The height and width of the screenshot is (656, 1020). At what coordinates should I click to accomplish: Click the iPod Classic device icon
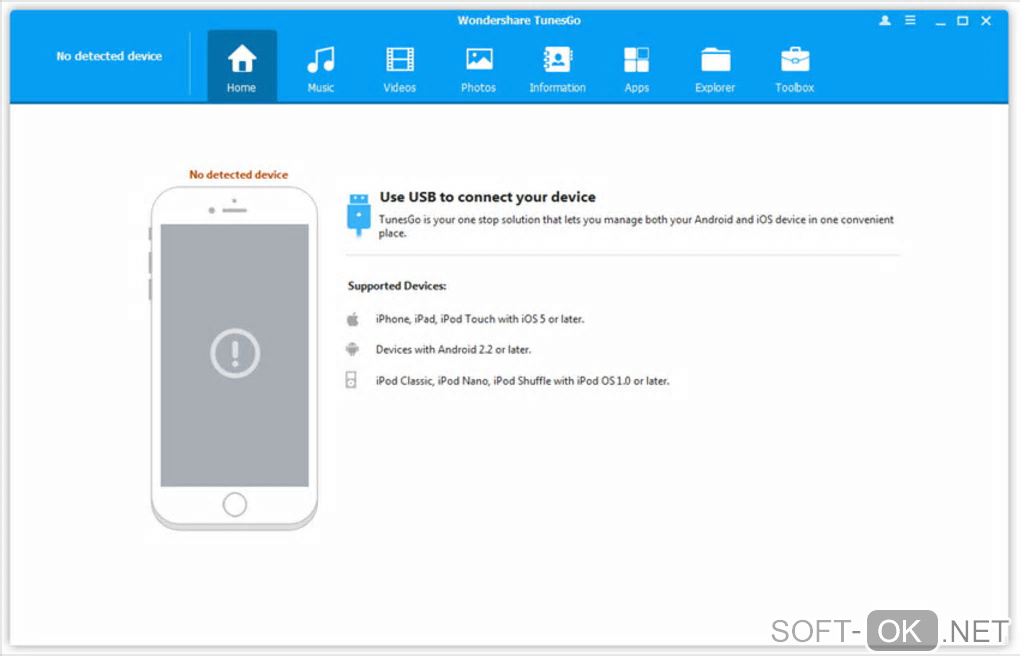351,380
